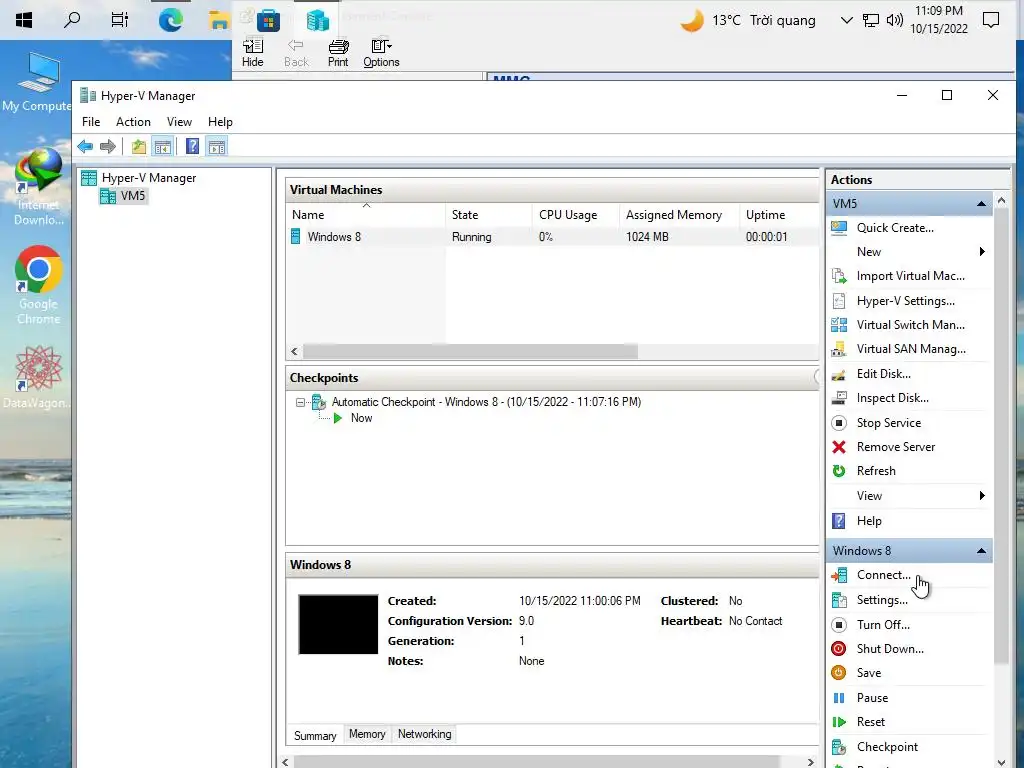The image size is (1024, 768).
Task: Open the Windows Start menu
Action: pos(24,20)
